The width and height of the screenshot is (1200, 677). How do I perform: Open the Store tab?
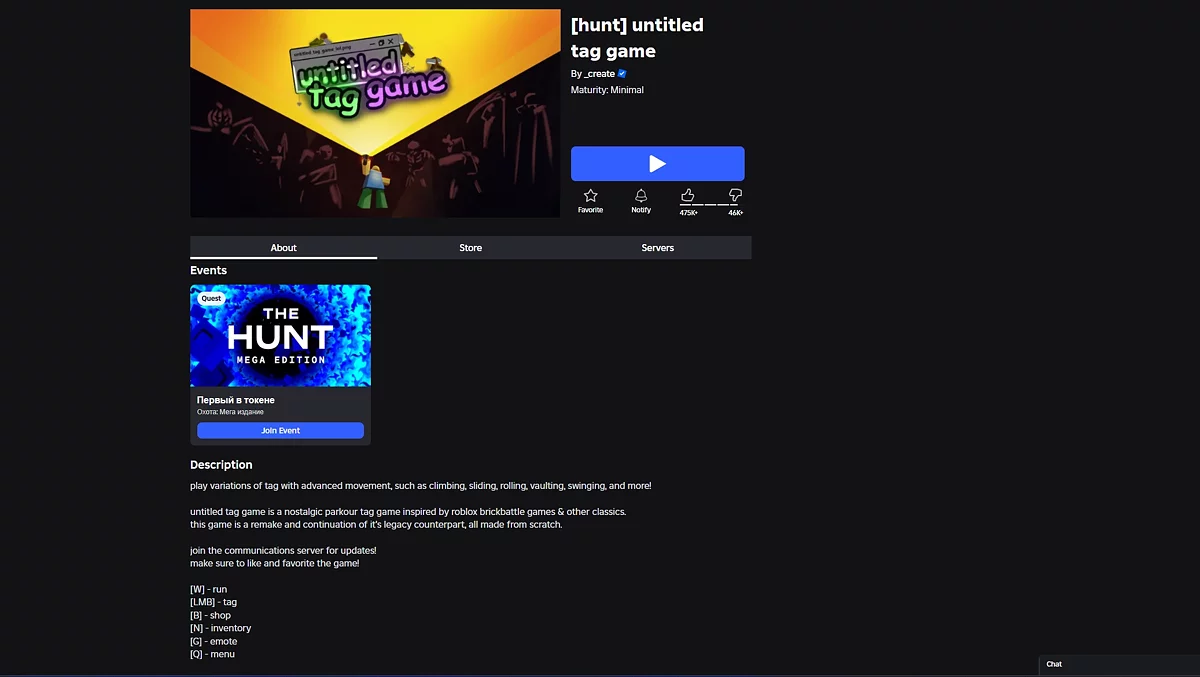pyautogui.click(x=470, y=247)
